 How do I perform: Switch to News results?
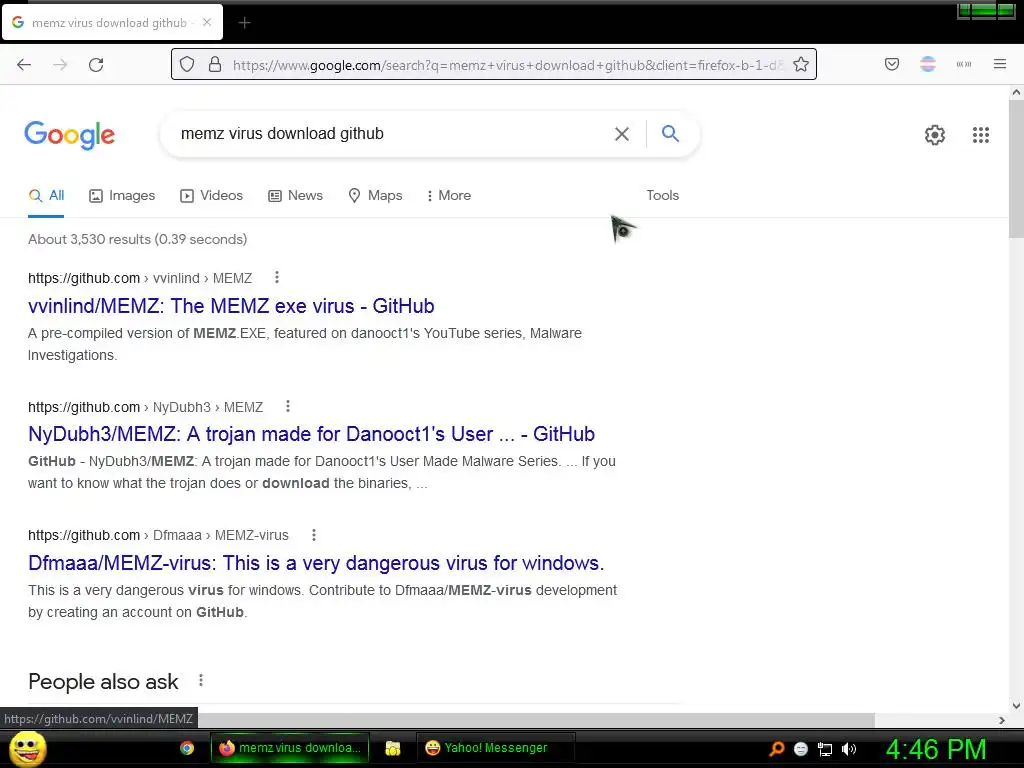[295, 195]
